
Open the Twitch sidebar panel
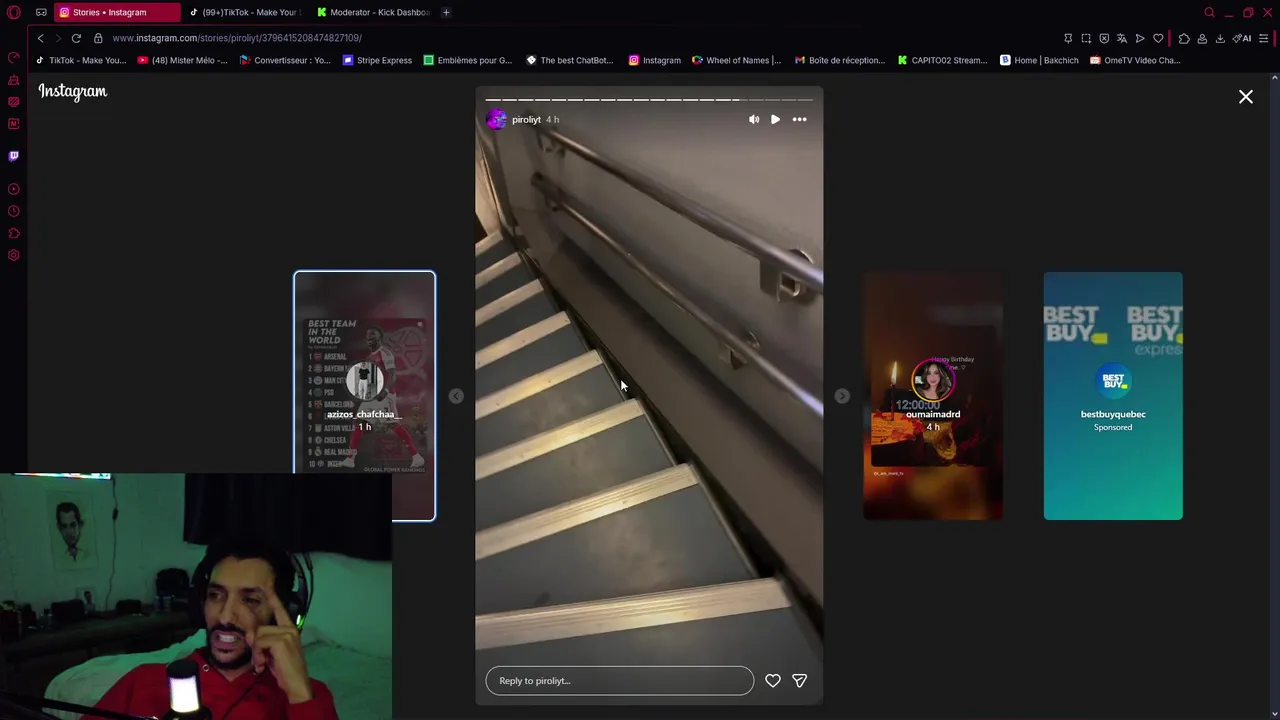click(14, 156)
